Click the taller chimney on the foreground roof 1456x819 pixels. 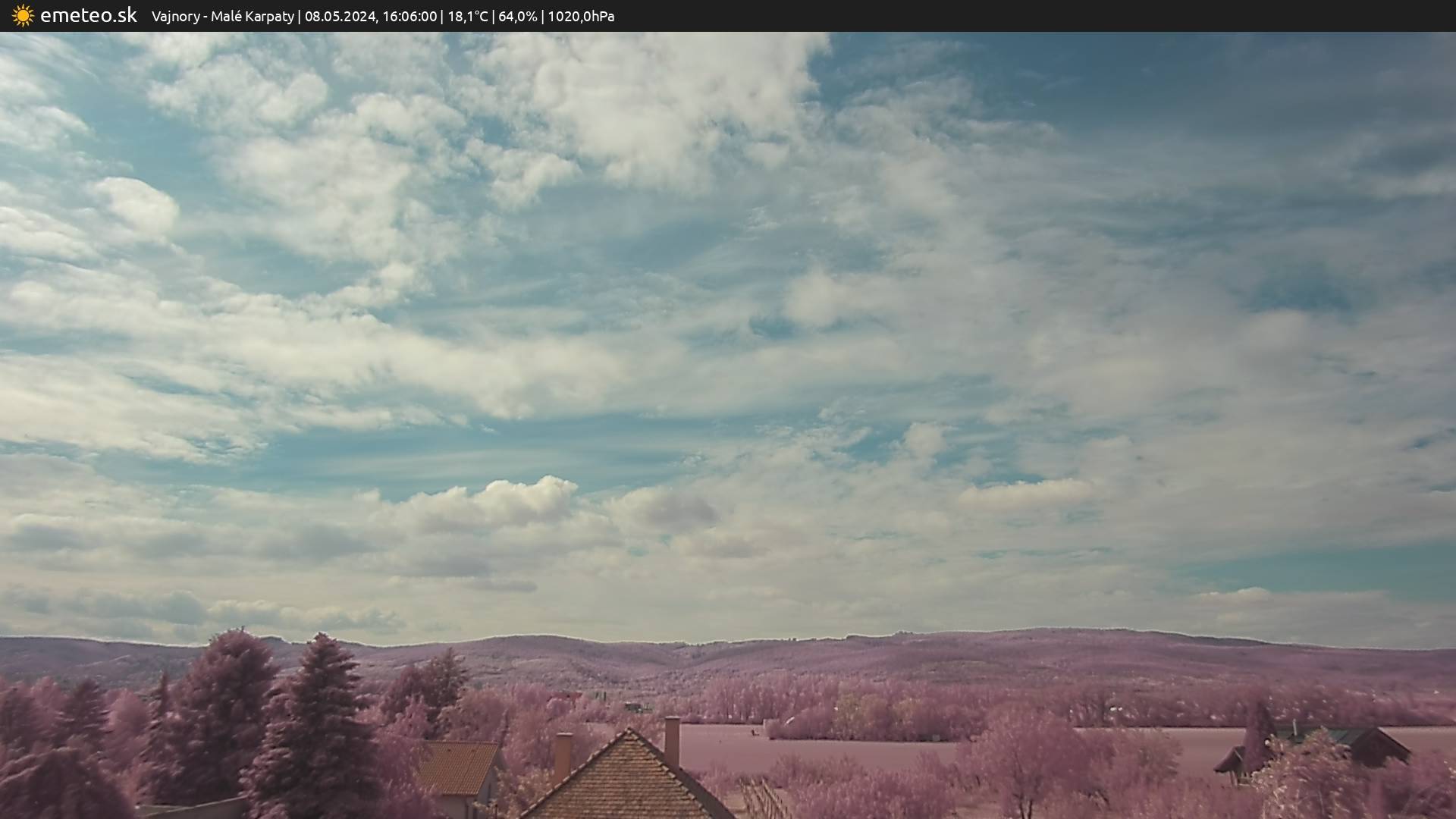coord(672,741)
